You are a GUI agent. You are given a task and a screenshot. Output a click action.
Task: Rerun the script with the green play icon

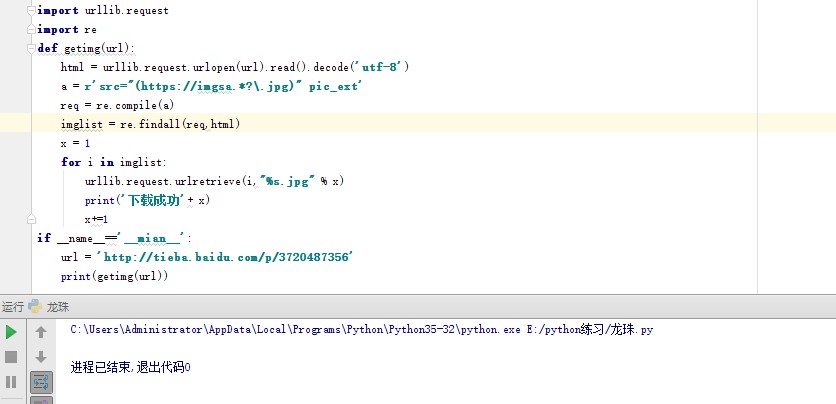(11, 331)
